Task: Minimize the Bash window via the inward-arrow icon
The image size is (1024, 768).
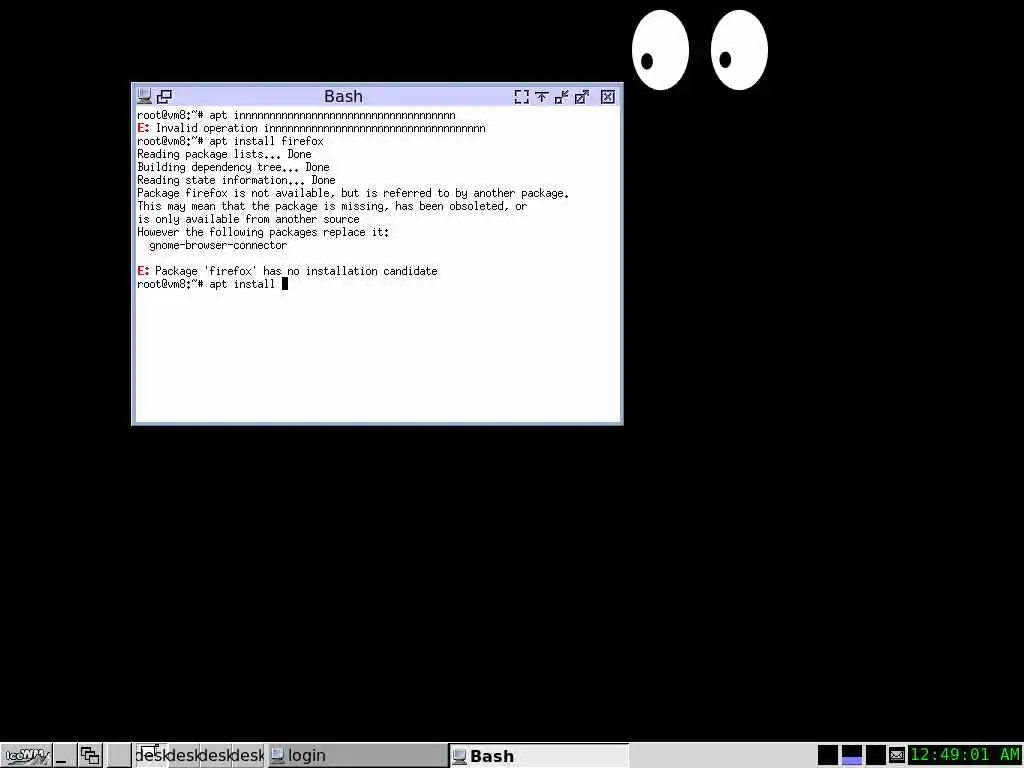Action: [561, 97]
